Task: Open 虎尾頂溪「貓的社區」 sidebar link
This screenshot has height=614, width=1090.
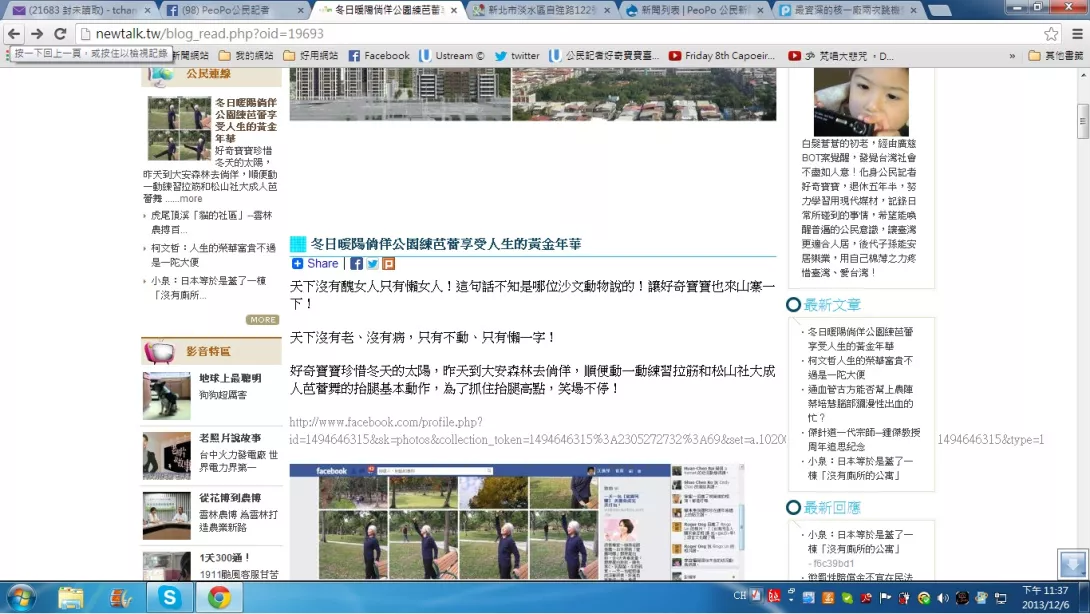Action: (x=211, y=222)
